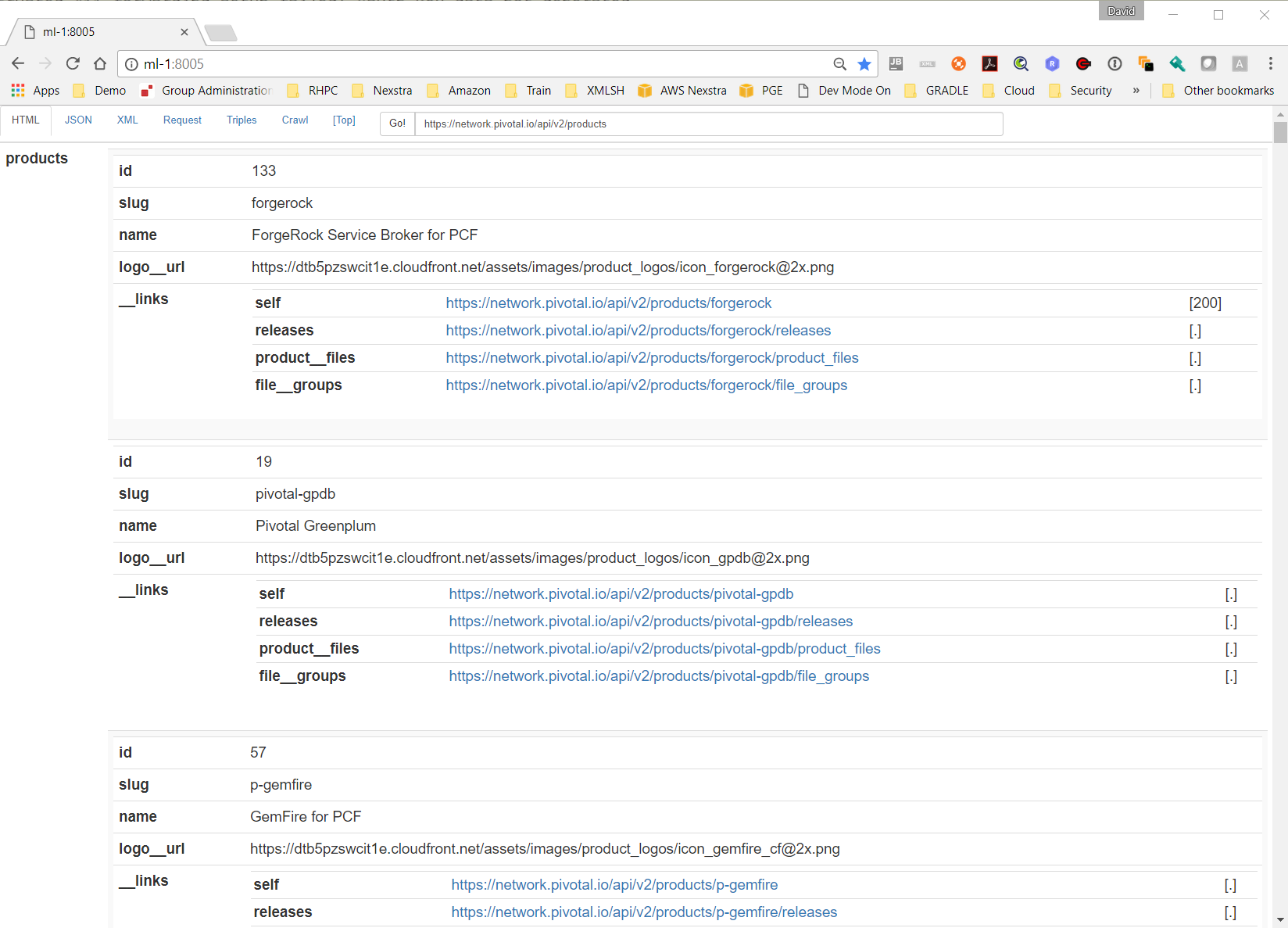Click the orange terminal windows extension

click(x=1146, y=64)
